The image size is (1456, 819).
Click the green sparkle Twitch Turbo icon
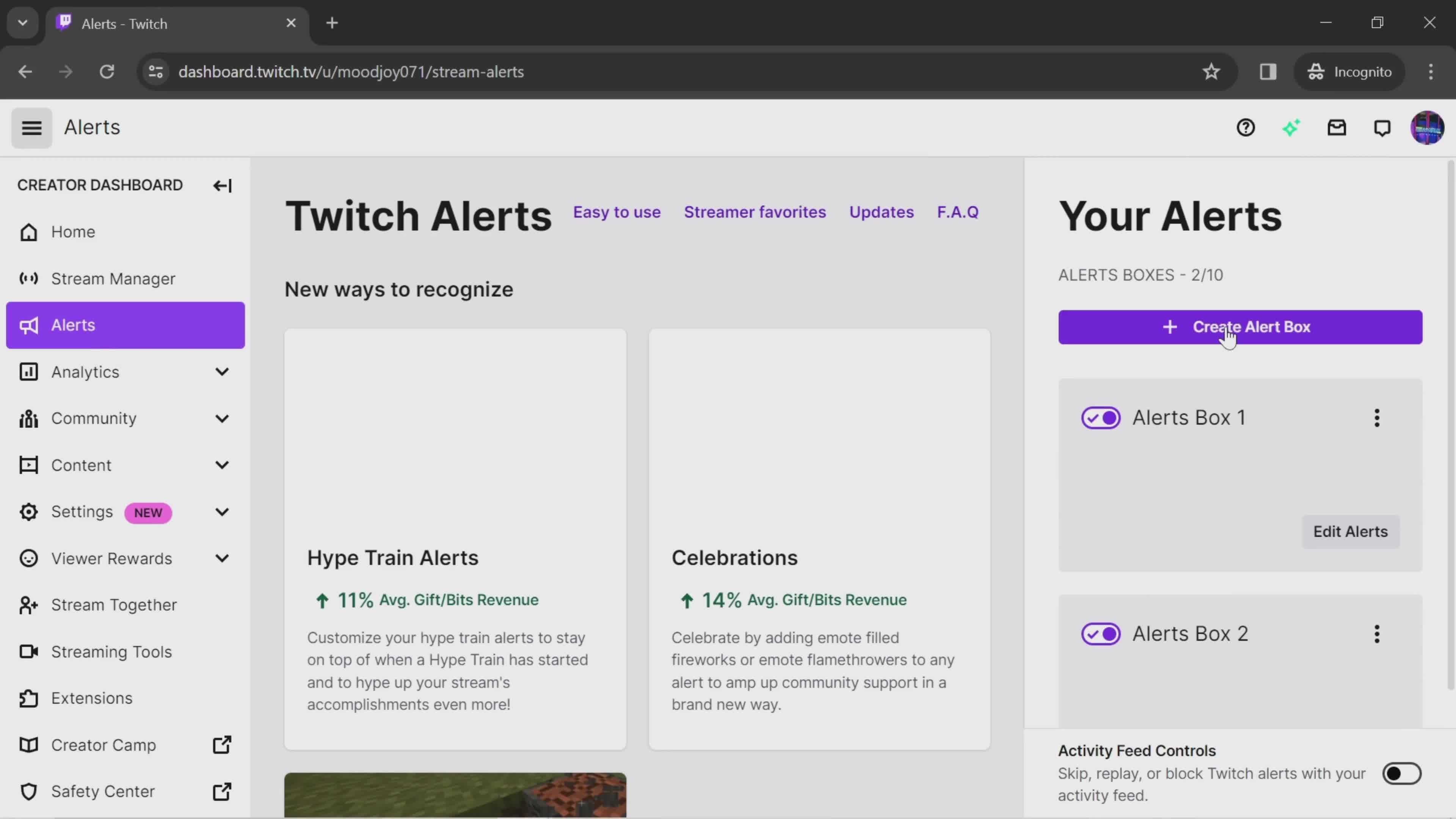click(x=1291, y=128)
